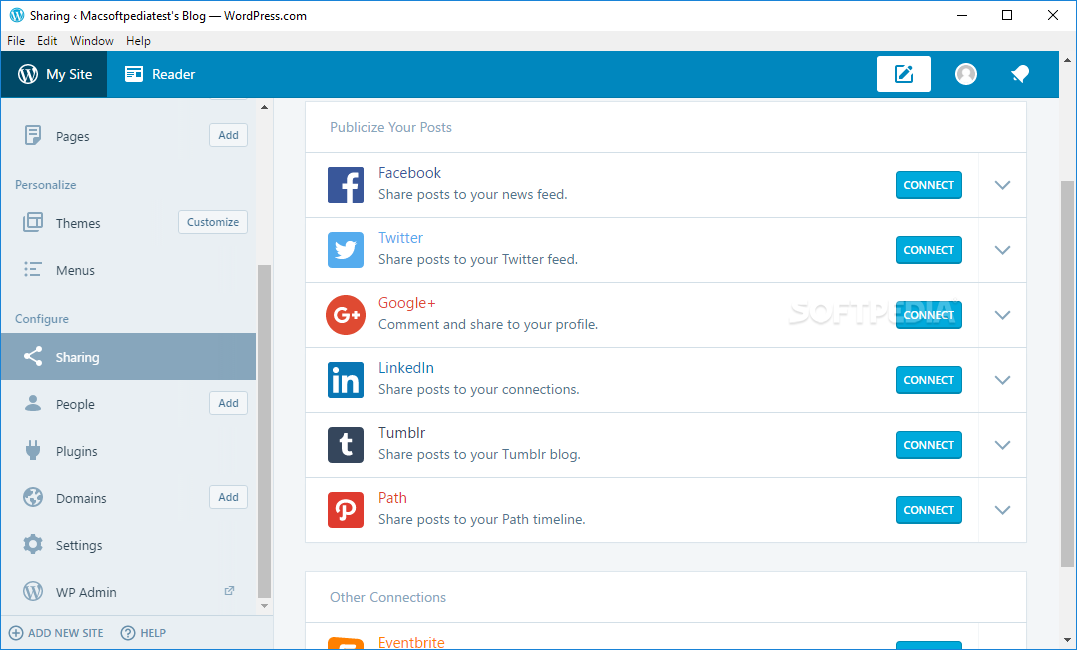Viewport: 1077px width, 650px height.
Task: Click the Tumblr logo icon
Action: [345, 445]
